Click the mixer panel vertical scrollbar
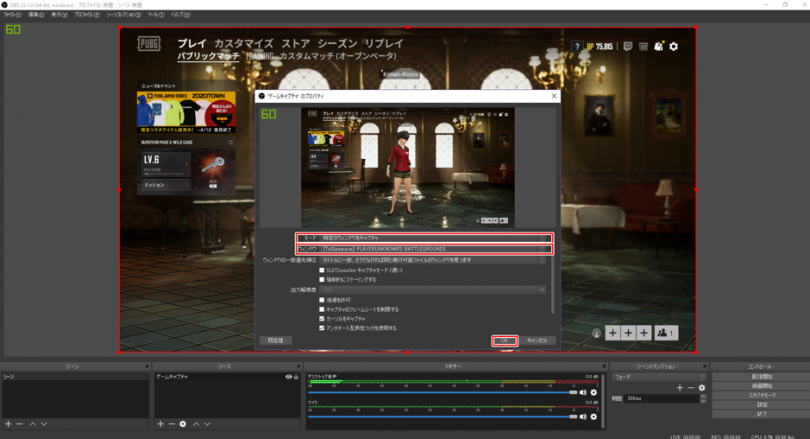The image size is (810, 439). tap(603, 401)
